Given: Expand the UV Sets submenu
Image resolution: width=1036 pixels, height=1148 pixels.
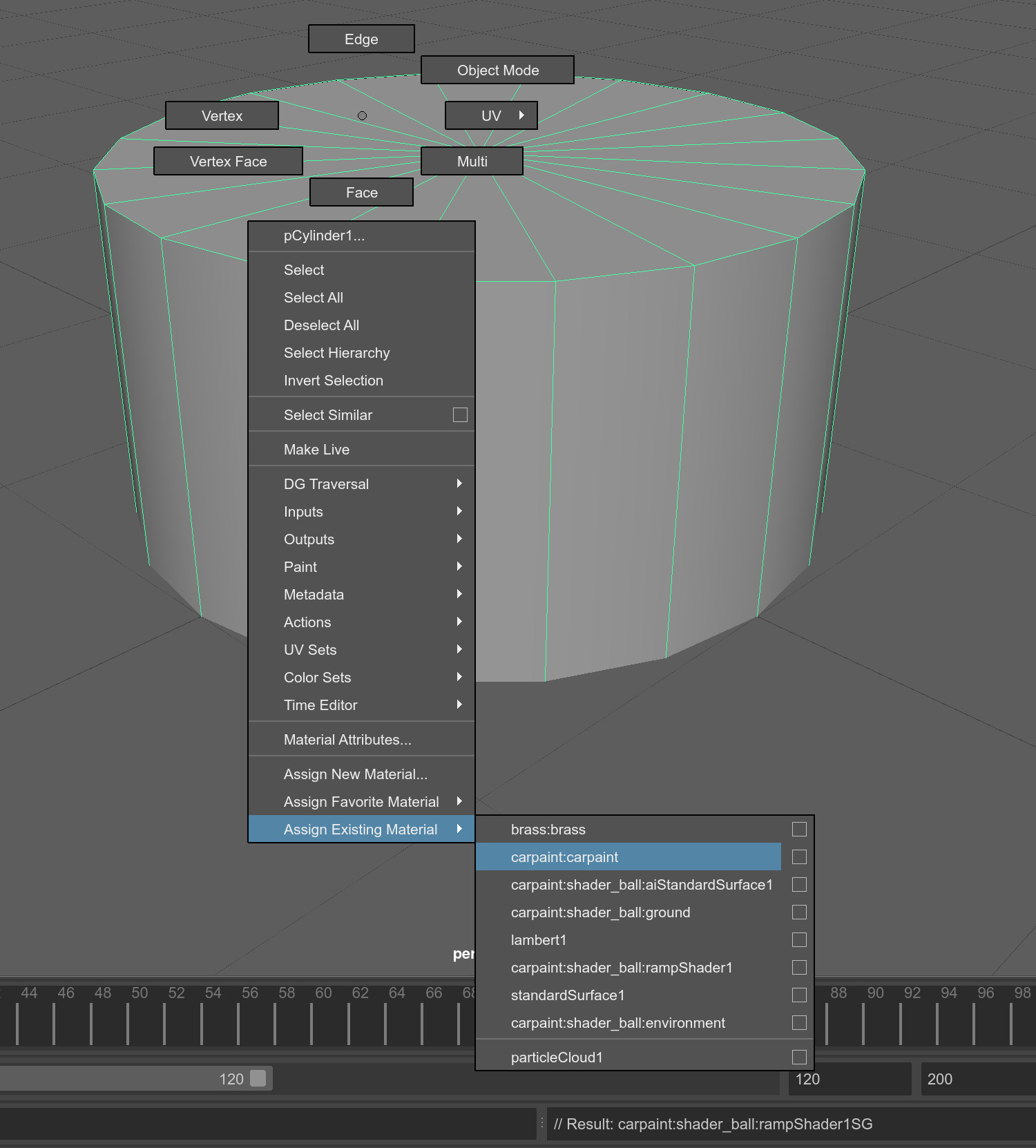Looking at the screenshot, I should [x=361, y=649].
